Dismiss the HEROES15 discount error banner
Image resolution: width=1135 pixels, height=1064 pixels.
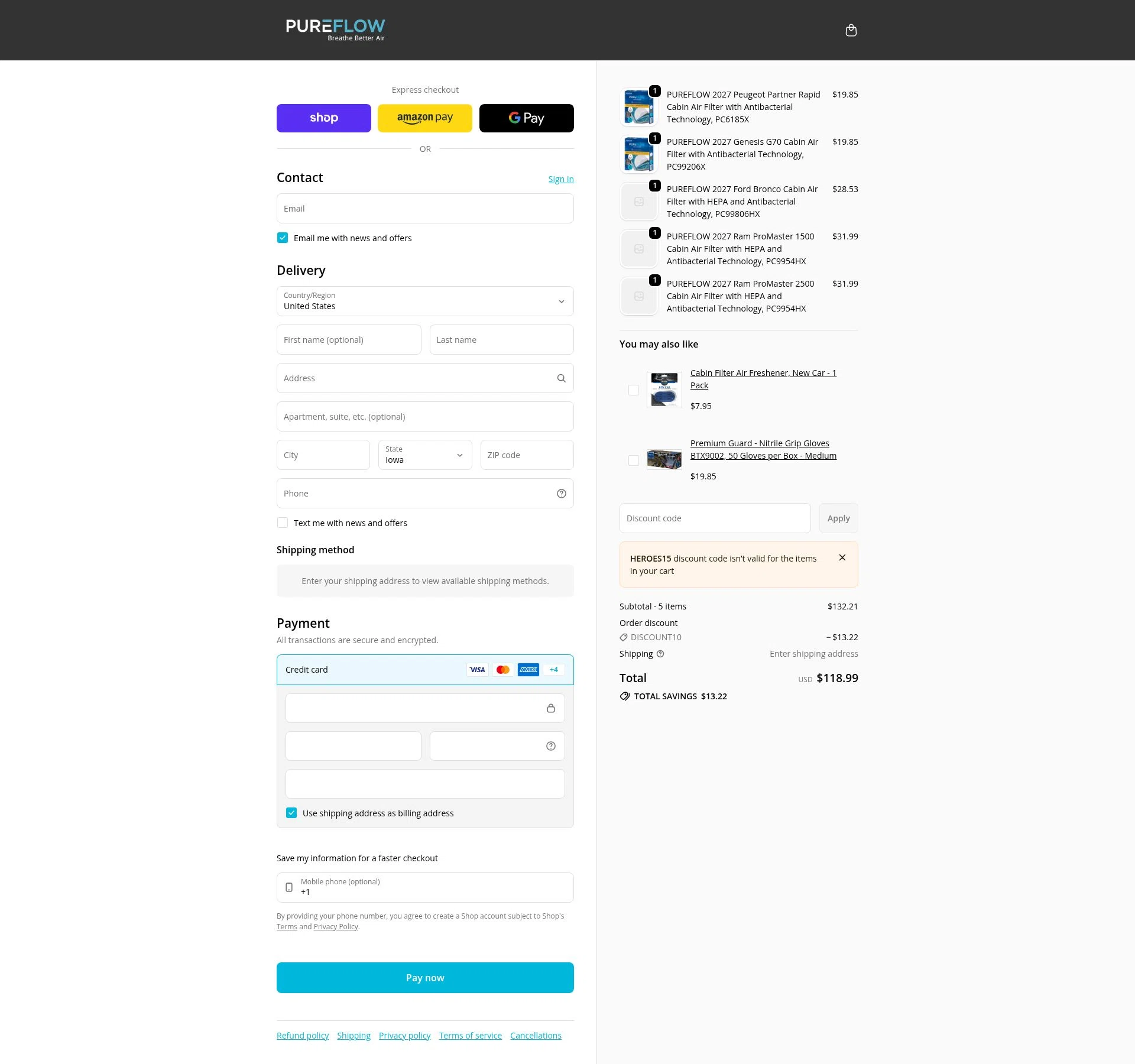pos(842,557)
